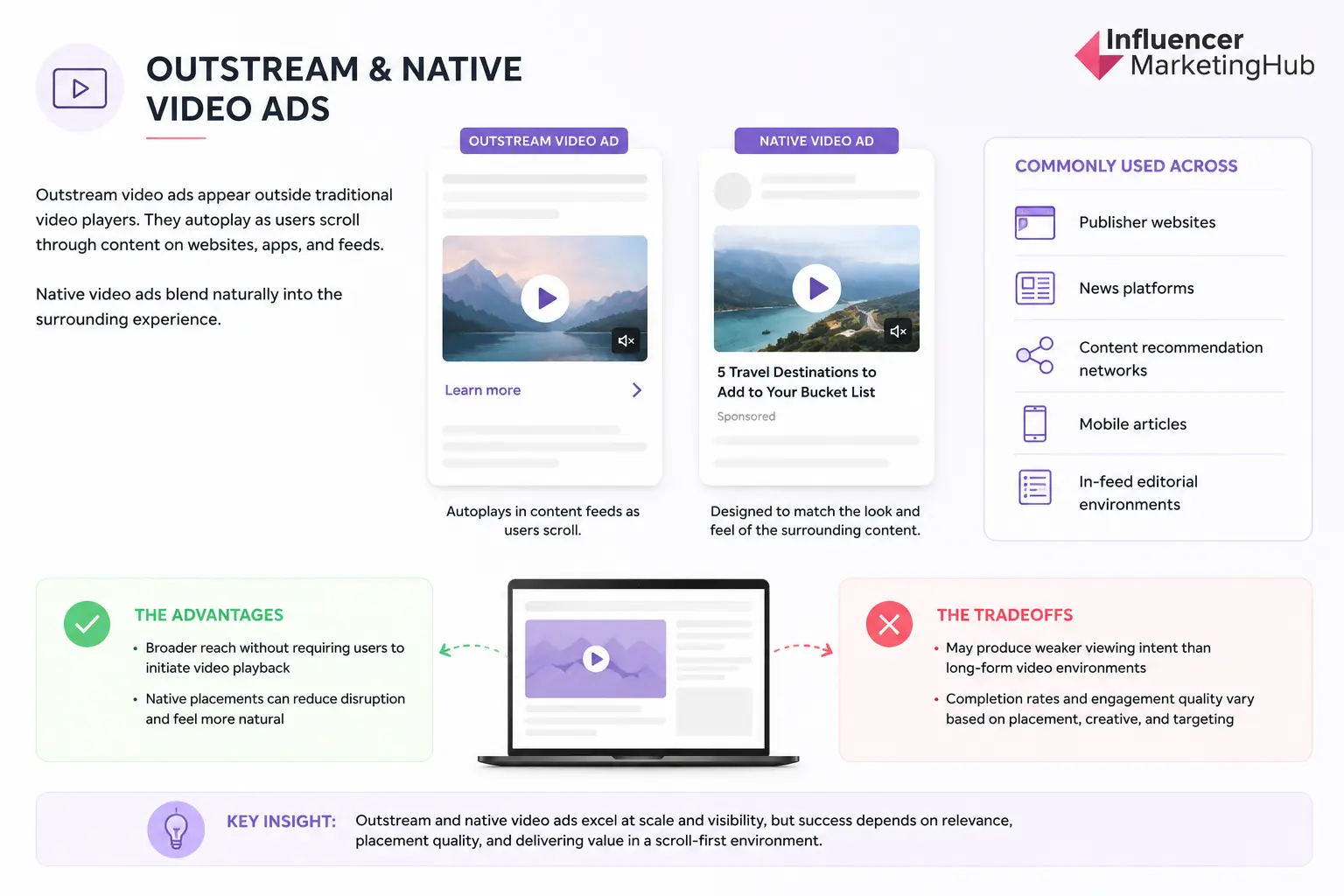Click the COMMONLY USED ACROSS heading
The image size is (1344, 896).
click(x=1126, y=166)
